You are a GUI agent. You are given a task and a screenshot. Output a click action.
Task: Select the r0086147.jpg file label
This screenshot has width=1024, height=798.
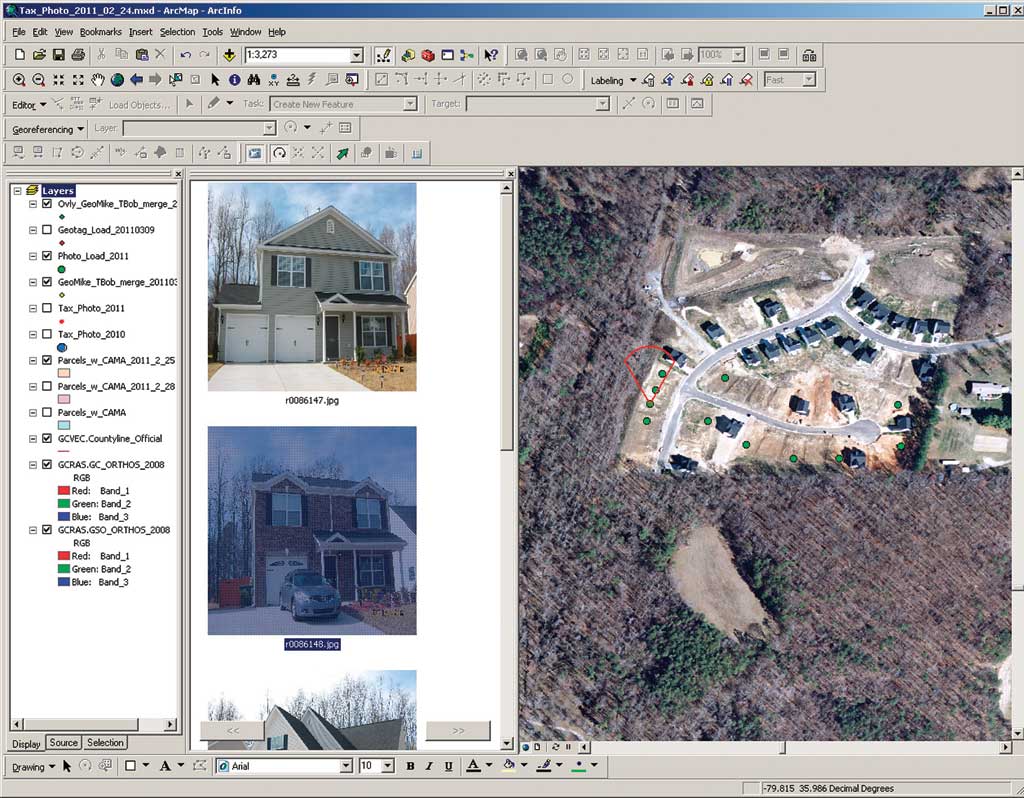[x=312, y=400]
